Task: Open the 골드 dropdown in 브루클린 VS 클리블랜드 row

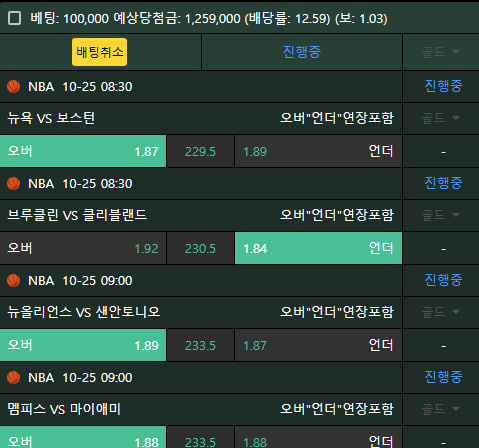Action: 441,215
